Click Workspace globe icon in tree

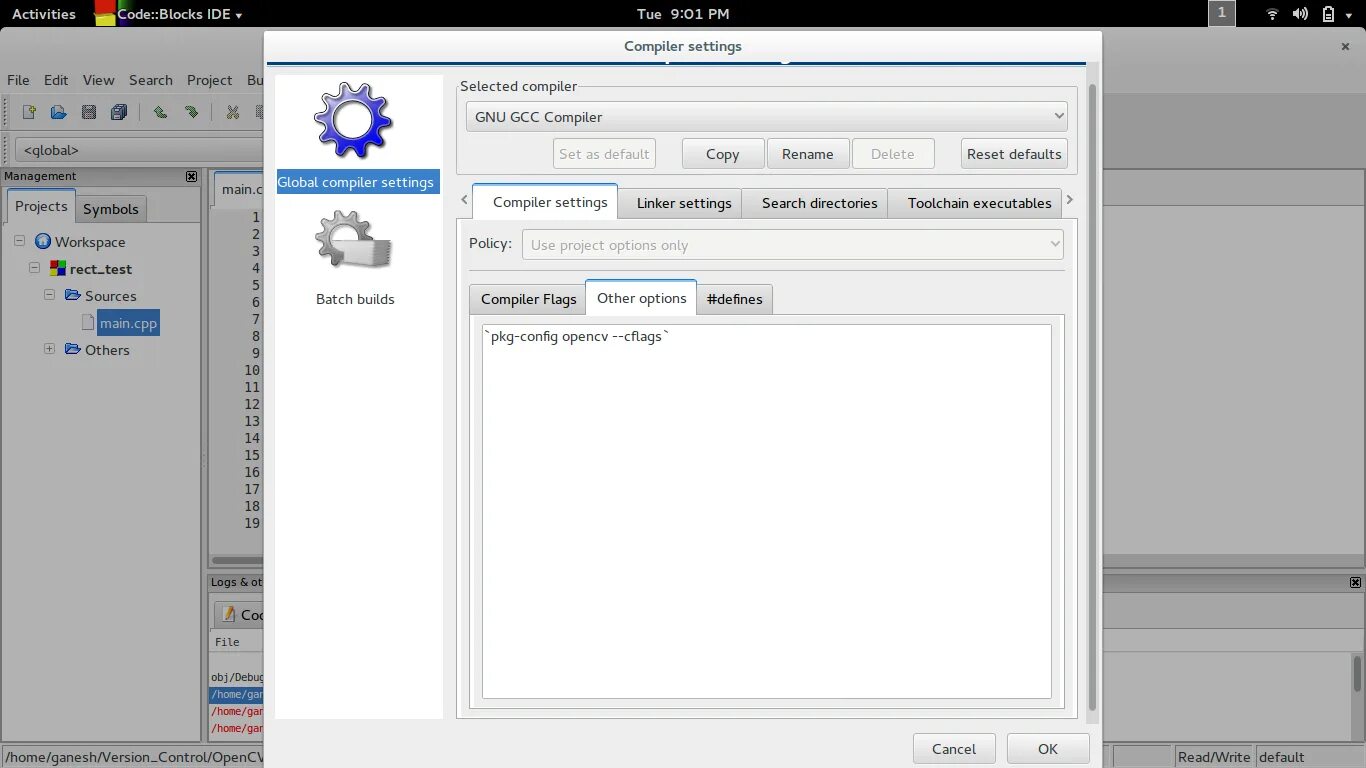point(42,241)
